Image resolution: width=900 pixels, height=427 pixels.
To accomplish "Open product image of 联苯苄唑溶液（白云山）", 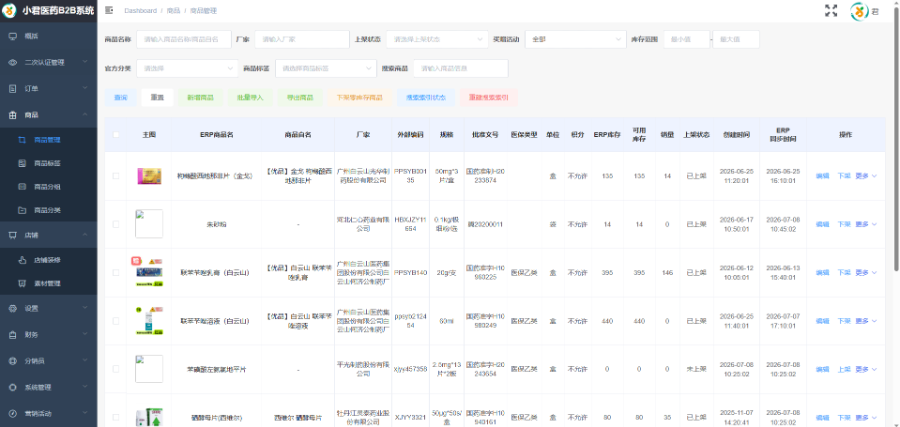I will coord(148,321).
